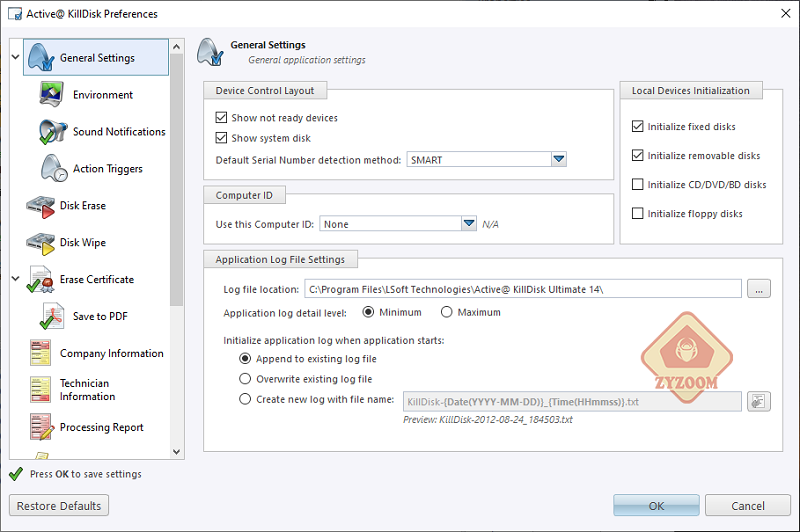Click sidebar scroll up arrow
This screenshot has height=532, width=800.
click(x=177, y=47)
